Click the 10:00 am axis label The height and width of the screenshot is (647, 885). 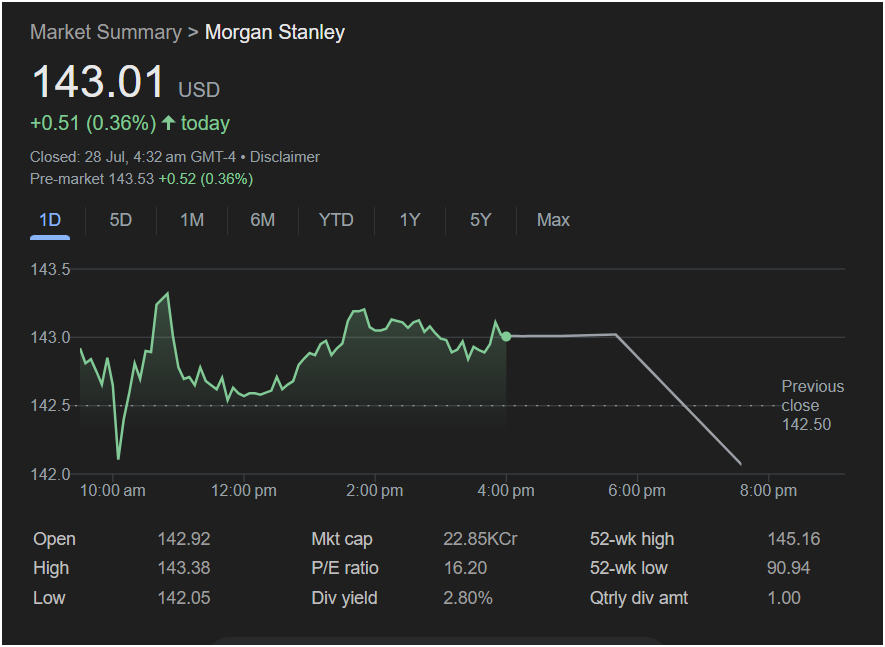coord(113,491)
